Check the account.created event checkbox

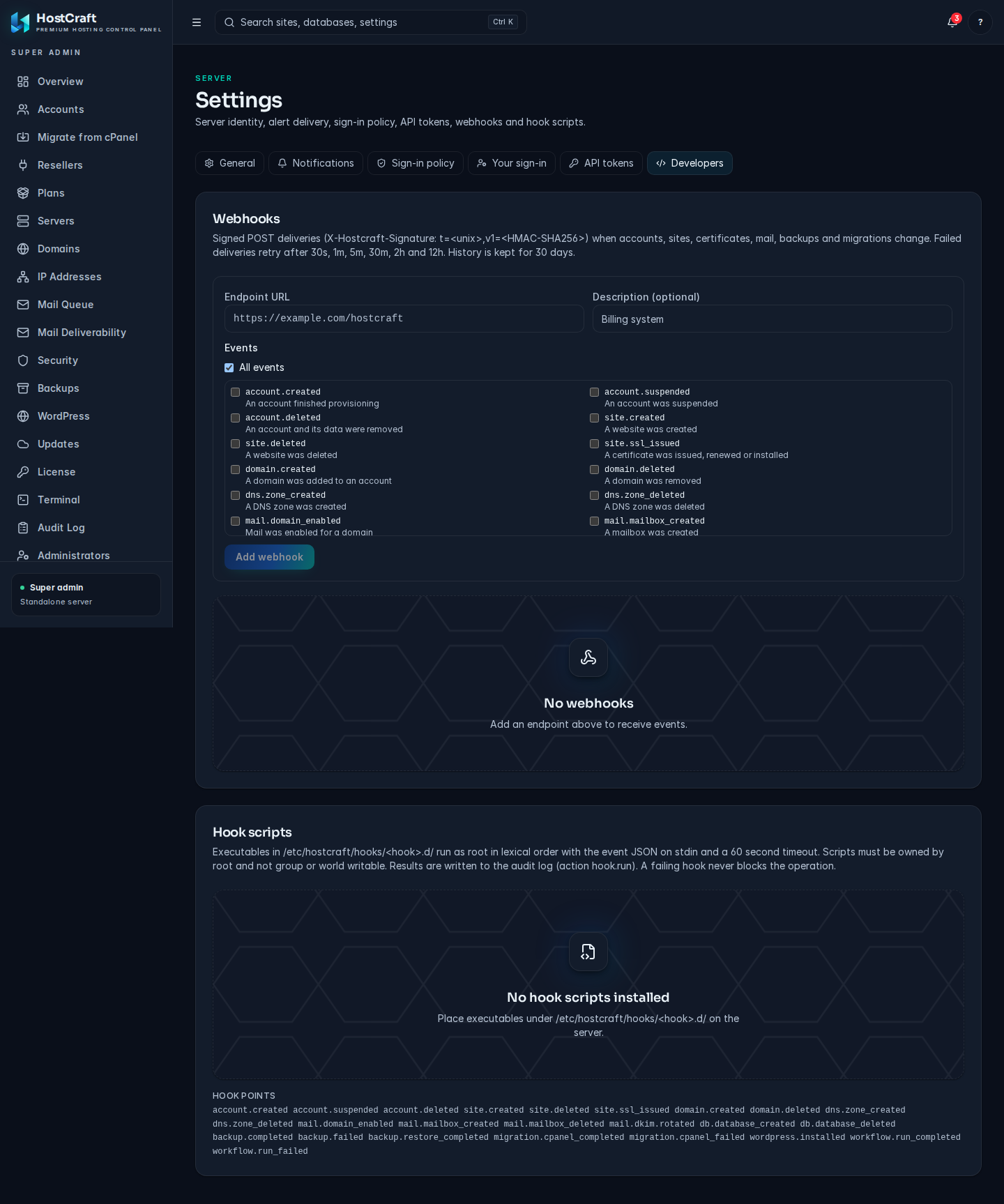coord(236,393)
